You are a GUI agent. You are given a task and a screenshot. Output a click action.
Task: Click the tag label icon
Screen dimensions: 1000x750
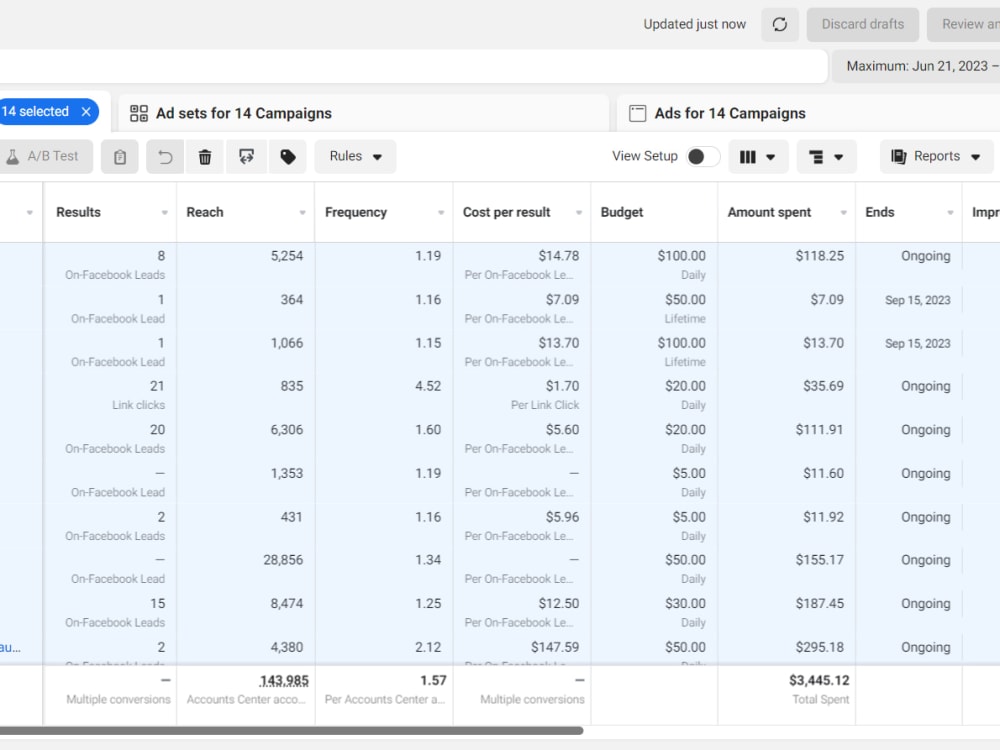(287, 156)
